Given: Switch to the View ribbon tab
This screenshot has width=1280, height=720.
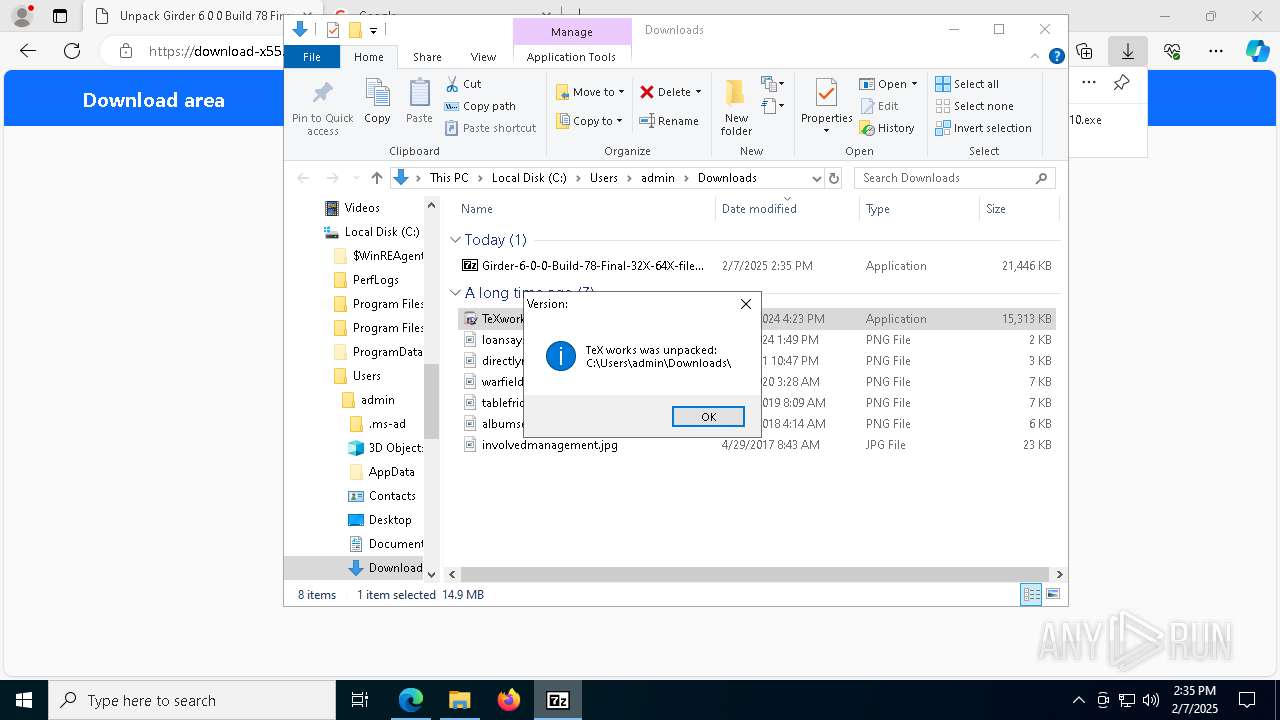Looking at the screenshot, I should [x=483, y=57].
